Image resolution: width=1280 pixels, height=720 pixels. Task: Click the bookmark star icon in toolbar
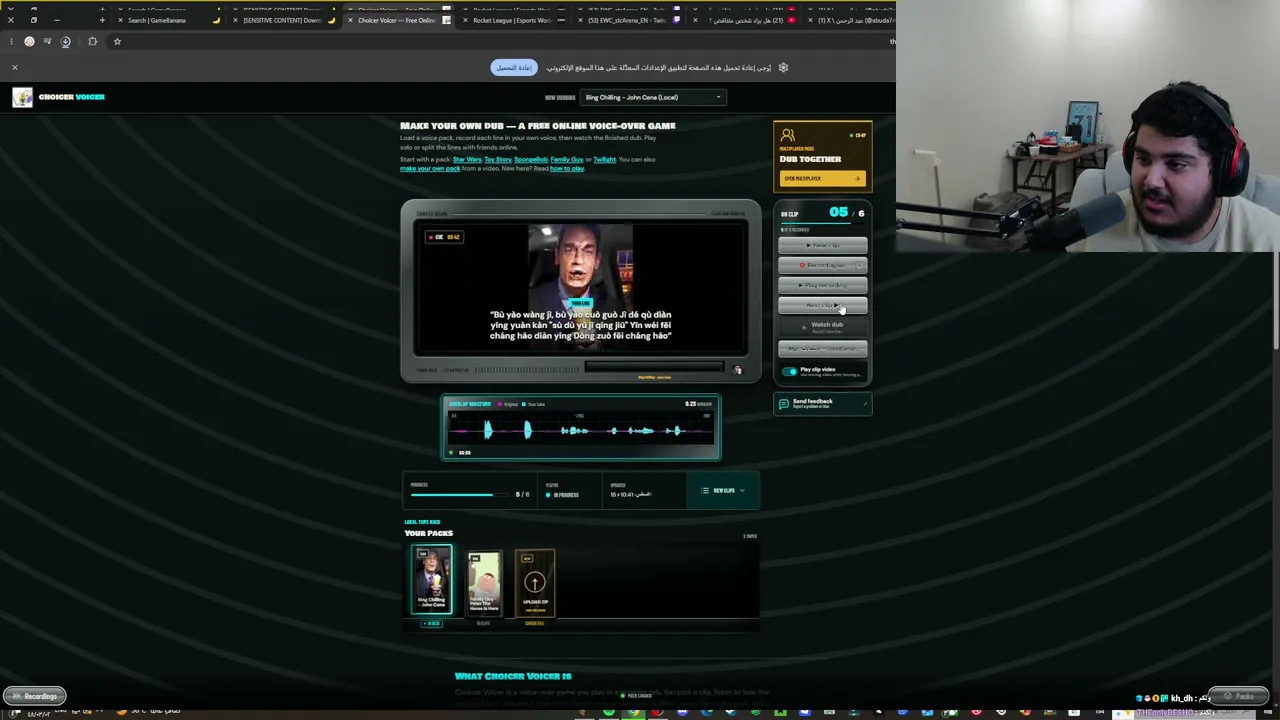[x=117, y=41]
